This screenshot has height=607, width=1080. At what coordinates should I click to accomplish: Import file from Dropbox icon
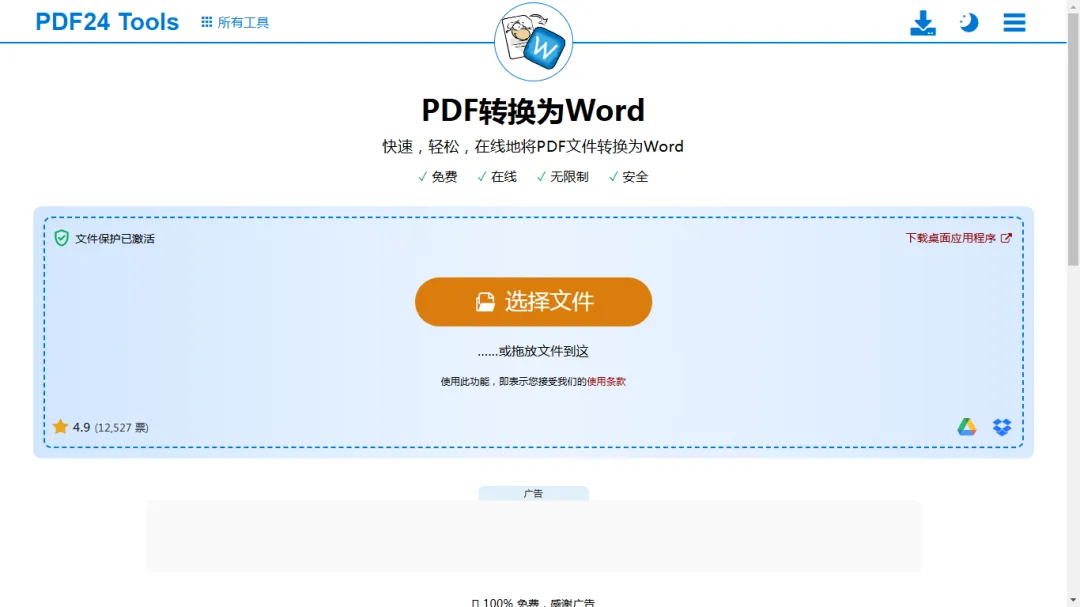[x=1001, y=427]
